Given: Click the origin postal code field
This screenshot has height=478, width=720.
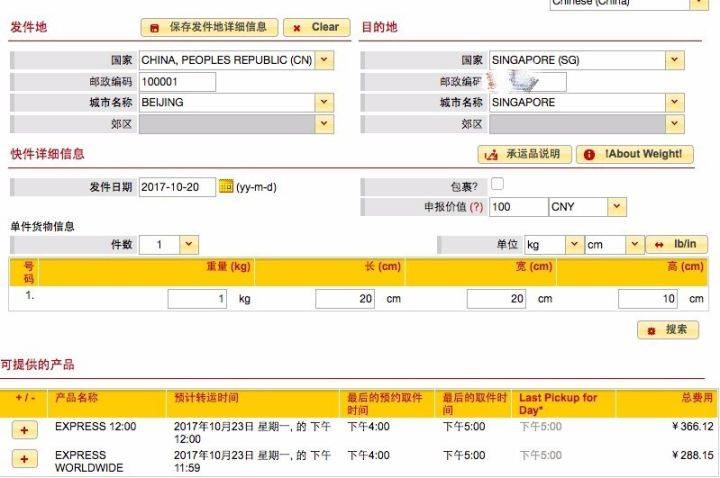Looking at the screenshot, I should pyautogui.click(x=177, y=82).
